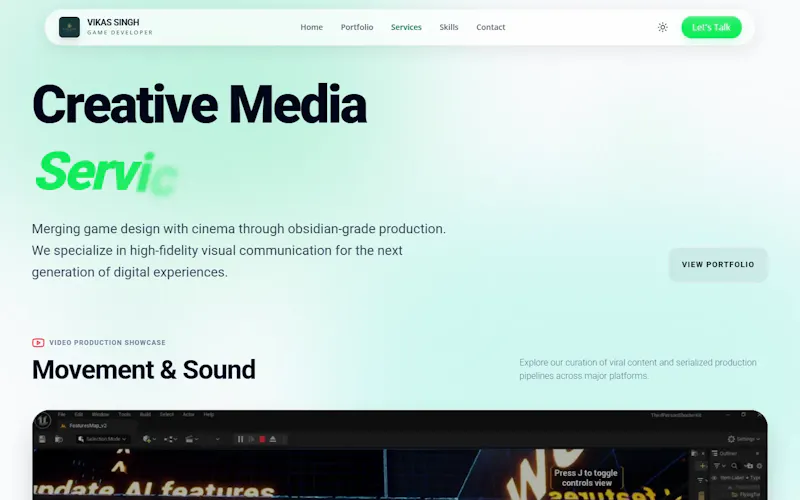This screenshot has height=500, width=800.
Task: Select the Services nav link
Action: 406,27
